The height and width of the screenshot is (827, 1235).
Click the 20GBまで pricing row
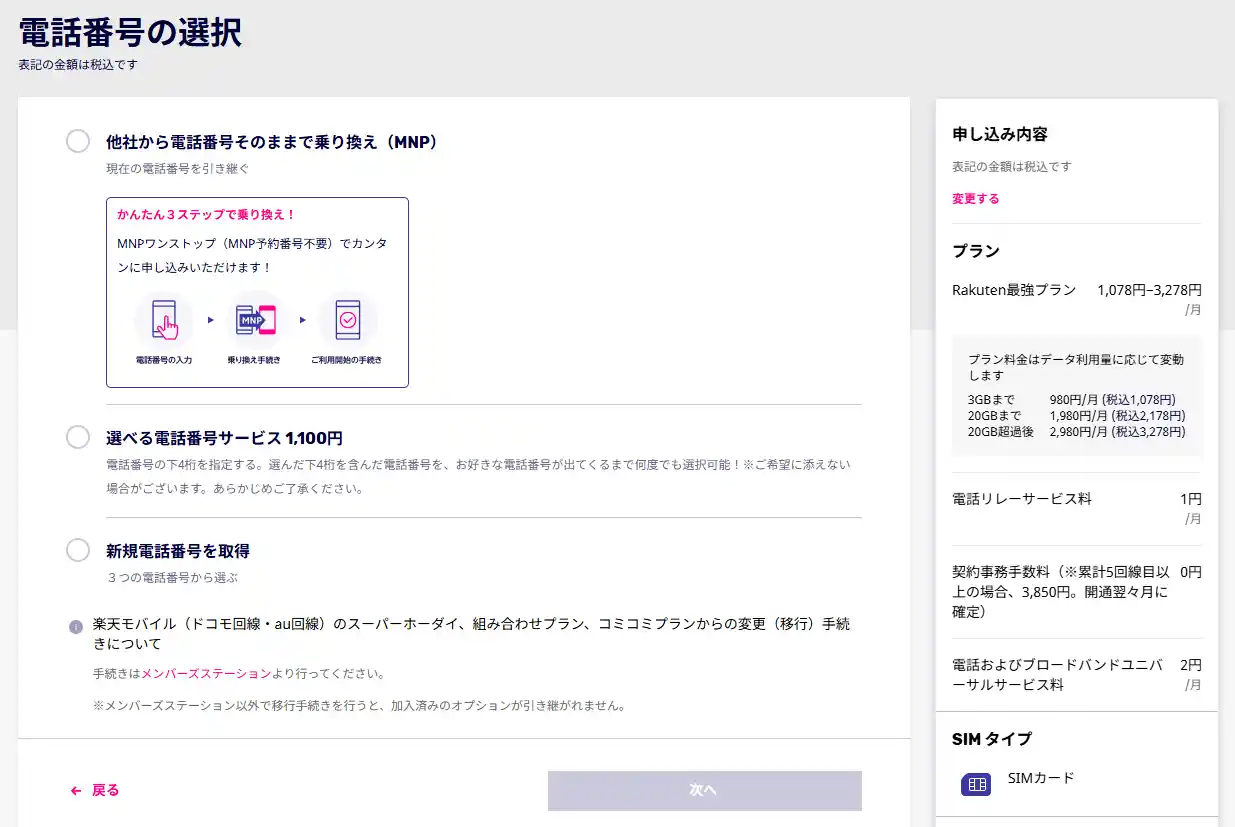coord(1076,416)
